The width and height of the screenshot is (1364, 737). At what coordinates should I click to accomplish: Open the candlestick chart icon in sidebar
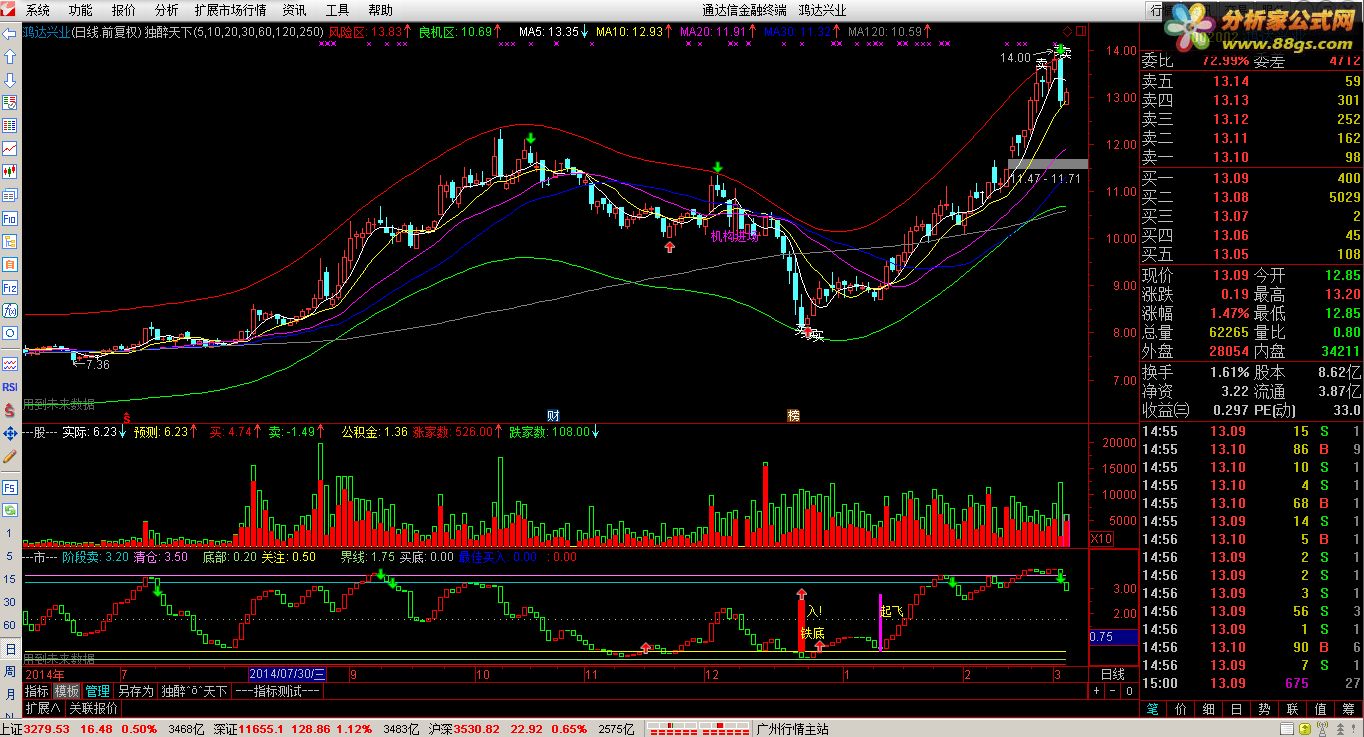[x=9, y=171]
